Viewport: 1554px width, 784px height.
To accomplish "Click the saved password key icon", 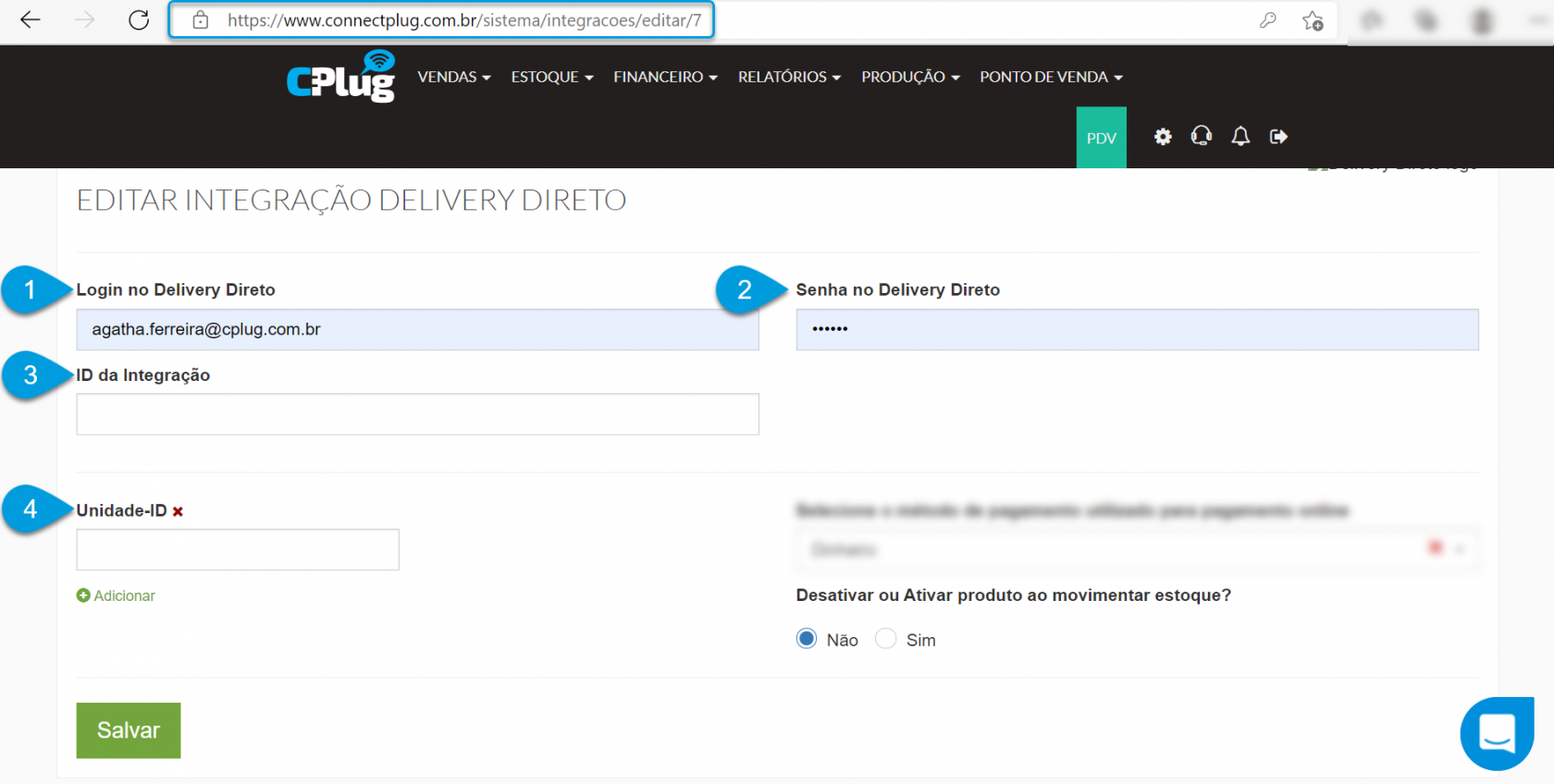I will pyautogui.click(x=1268, y=20).
